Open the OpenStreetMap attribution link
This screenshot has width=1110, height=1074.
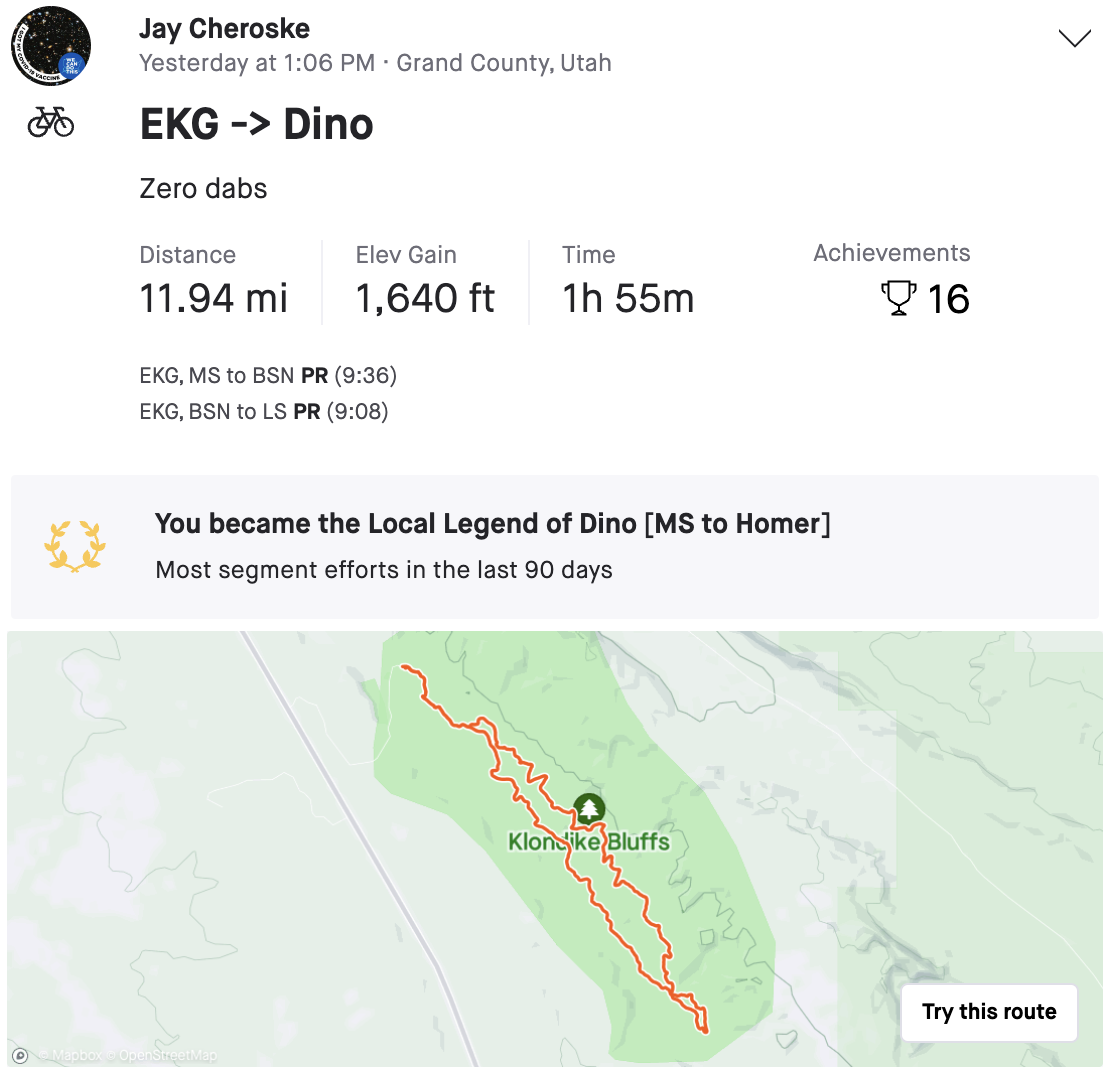tap(166, 1056)
